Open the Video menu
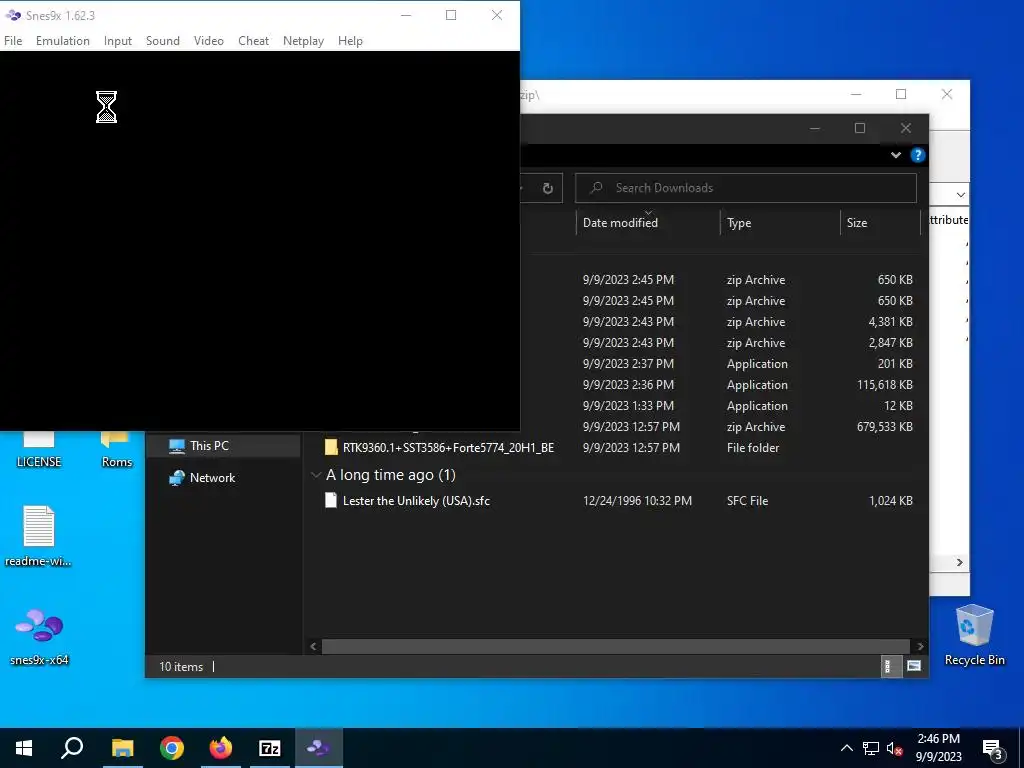This screenshot has width=1024, height=768. tap(208, 40)
